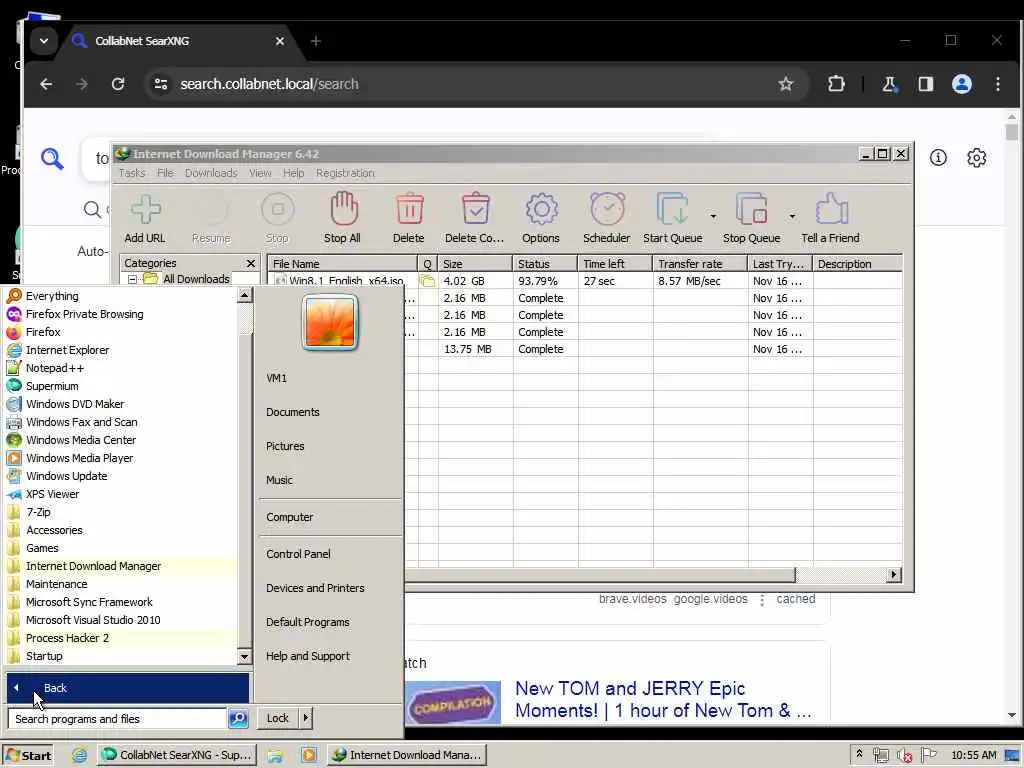Viewport: 1024px width, 768px height.
Task: Bookmark page with star icon
Action: [786, 84]
